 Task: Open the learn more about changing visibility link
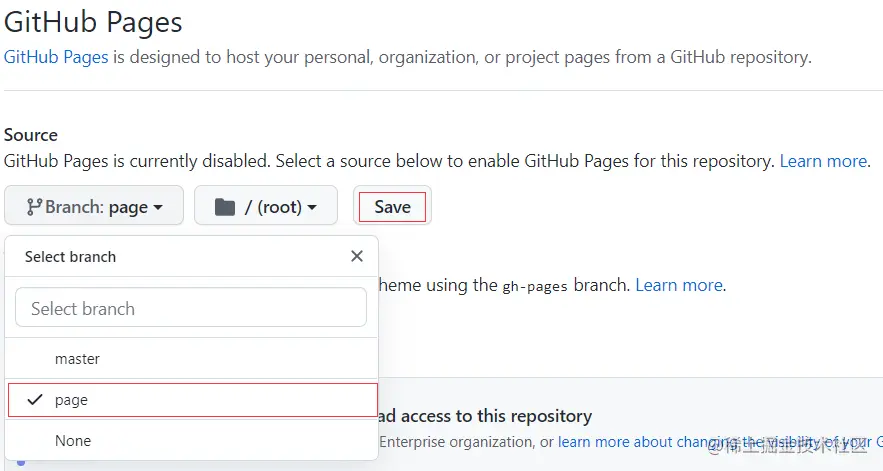coord(720,442)
